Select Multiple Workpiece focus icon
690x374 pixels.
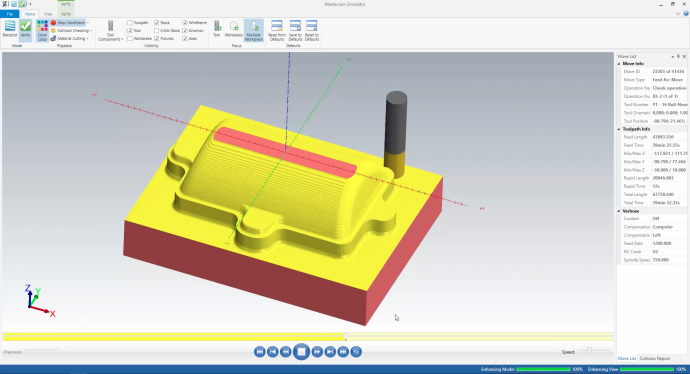coord(253,31)
